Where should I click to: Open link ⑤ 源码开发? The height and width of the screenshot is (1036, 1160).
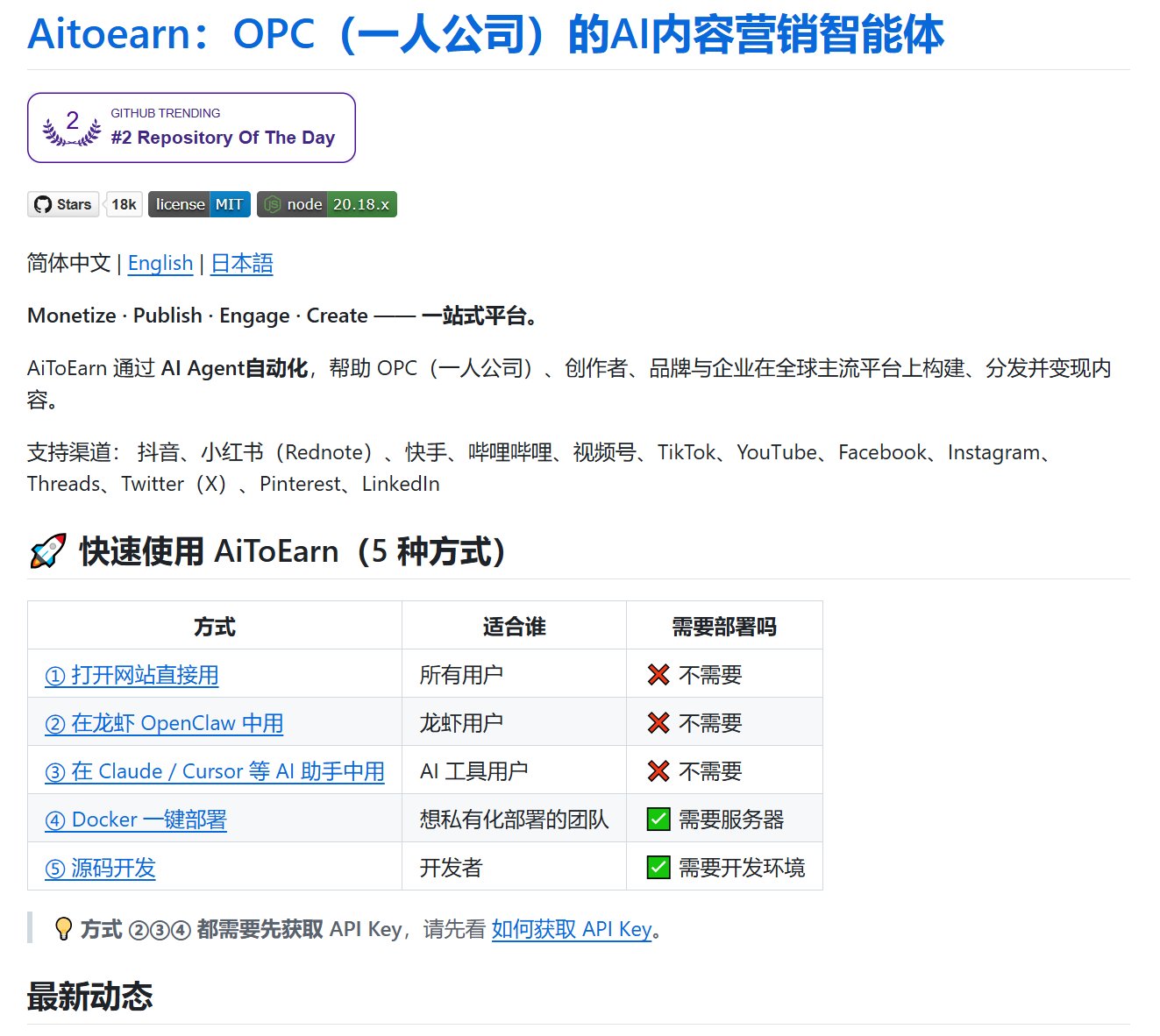(100, 868)
